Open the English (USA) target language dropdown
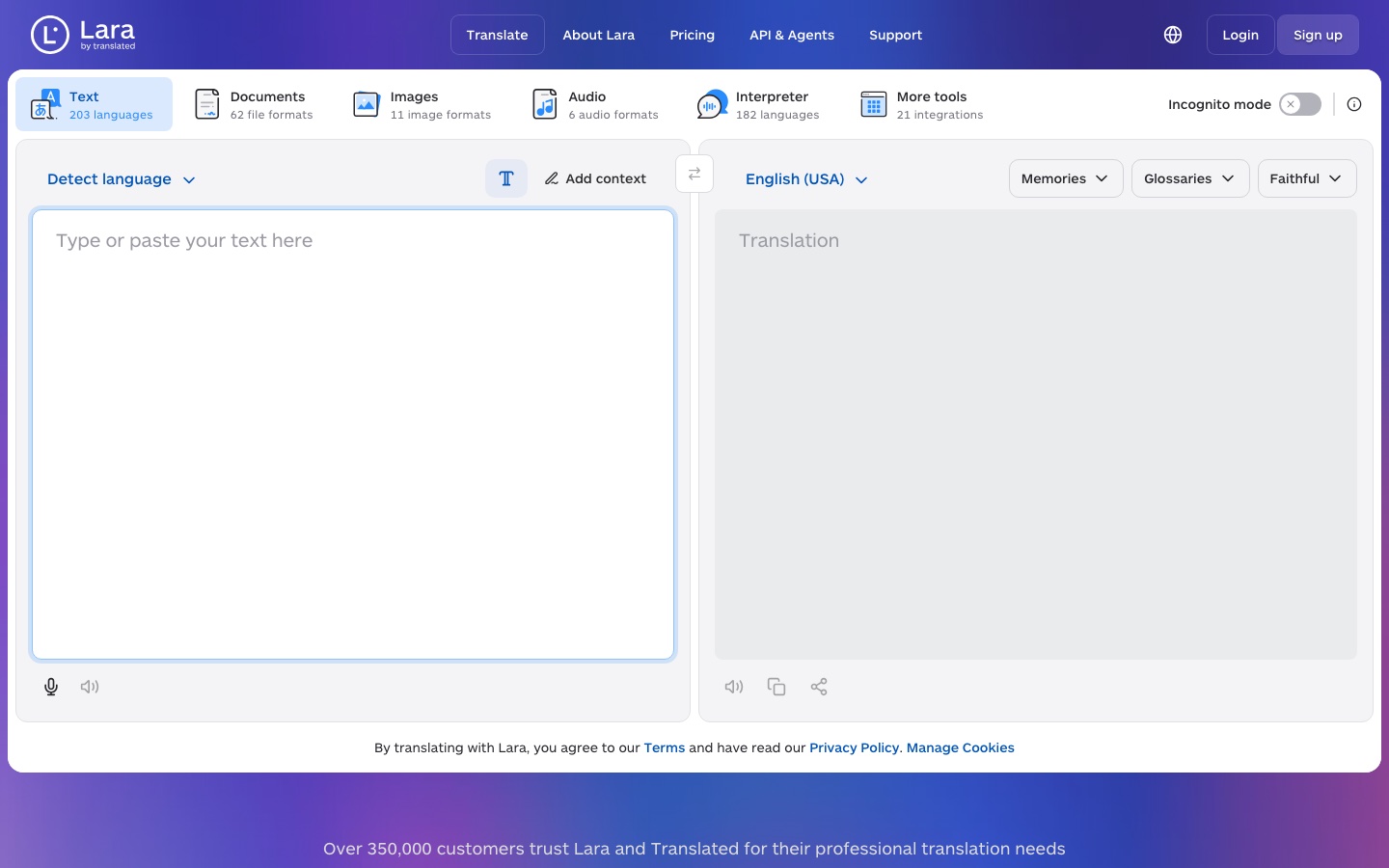 (806, 179)
